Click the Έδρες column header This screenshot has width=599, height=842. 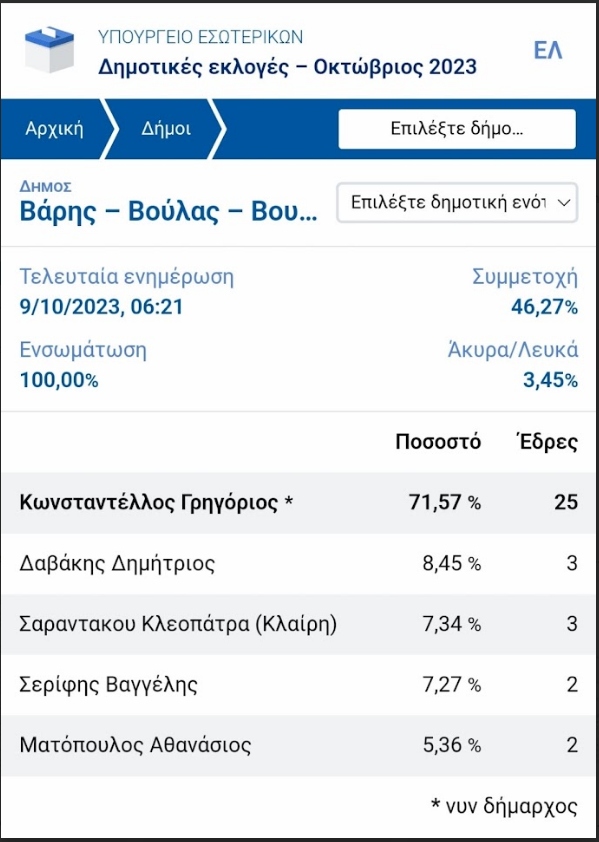[x=545, y=442]
